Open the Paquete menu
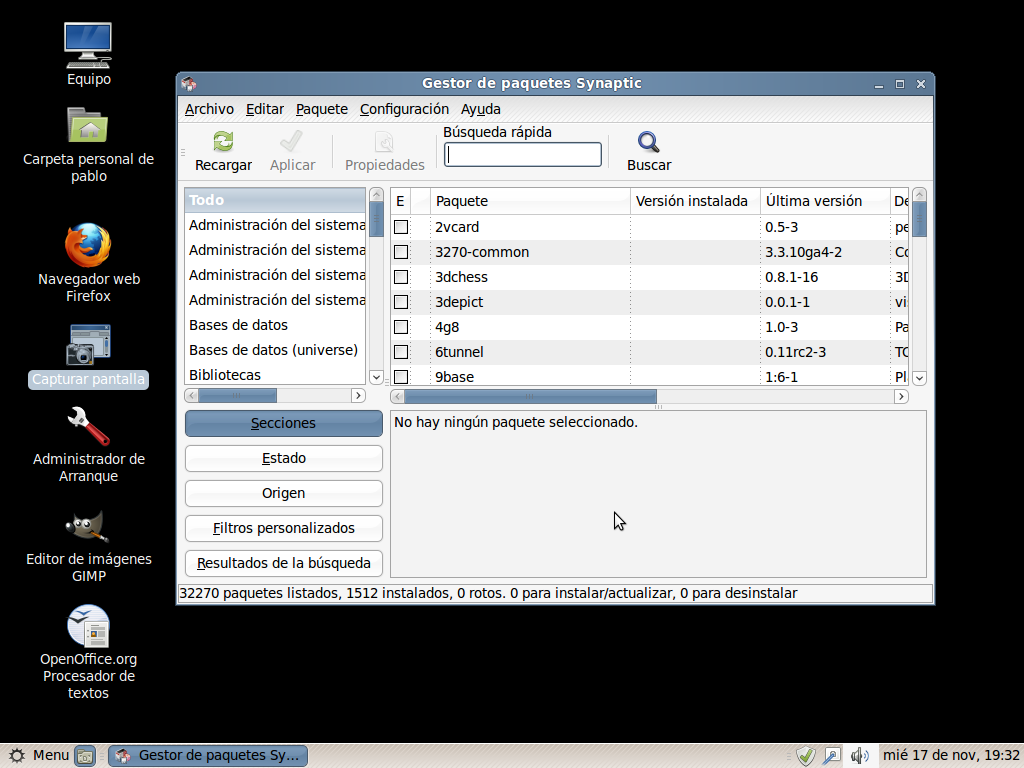The image size is (1024, 768). pyautogui.click(x=321, y=109)
